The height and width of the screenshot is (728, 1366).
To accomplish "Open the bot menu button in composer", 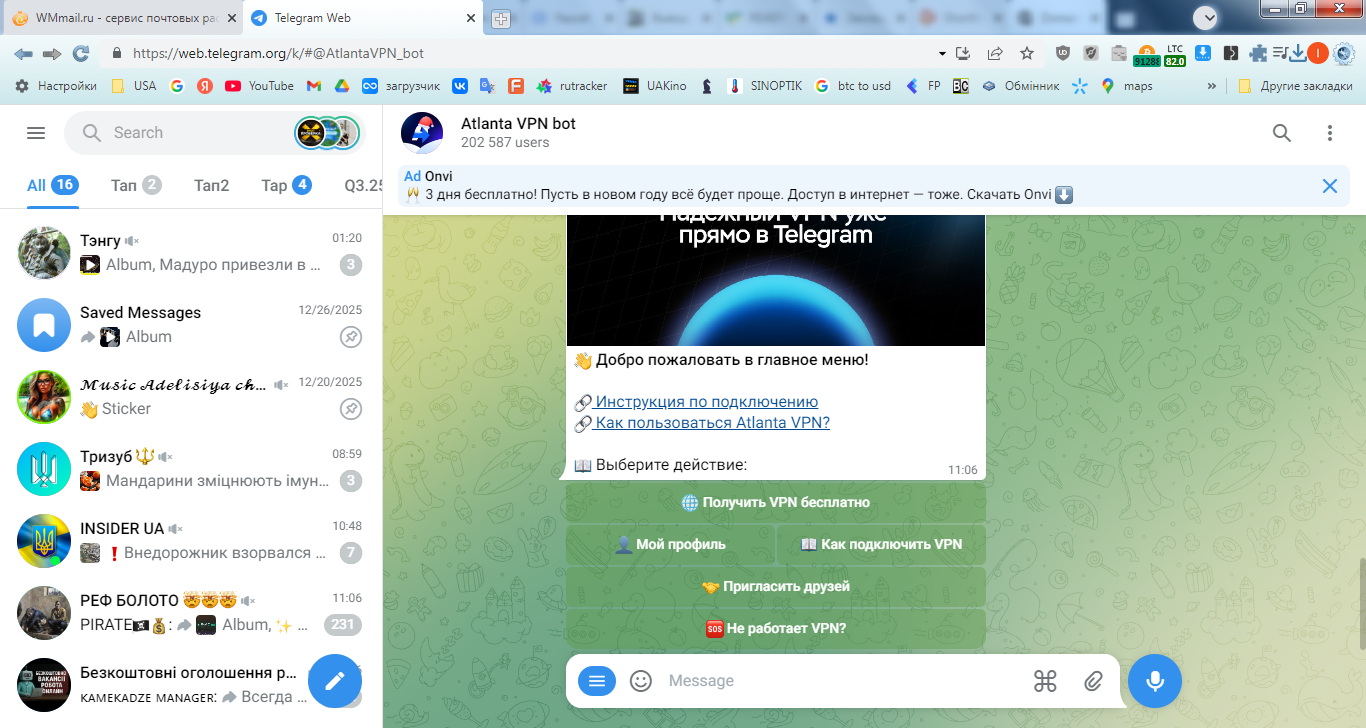I will (597, 681).
